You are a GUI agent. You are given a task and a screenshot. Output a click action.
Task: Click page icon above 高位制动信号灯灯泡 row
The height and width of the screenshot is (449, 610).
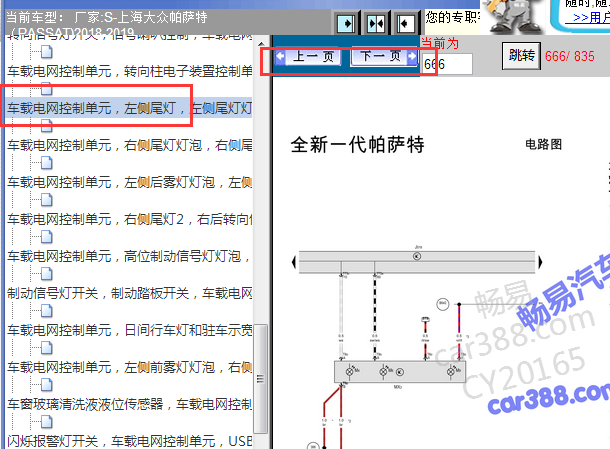pos(47,237)
